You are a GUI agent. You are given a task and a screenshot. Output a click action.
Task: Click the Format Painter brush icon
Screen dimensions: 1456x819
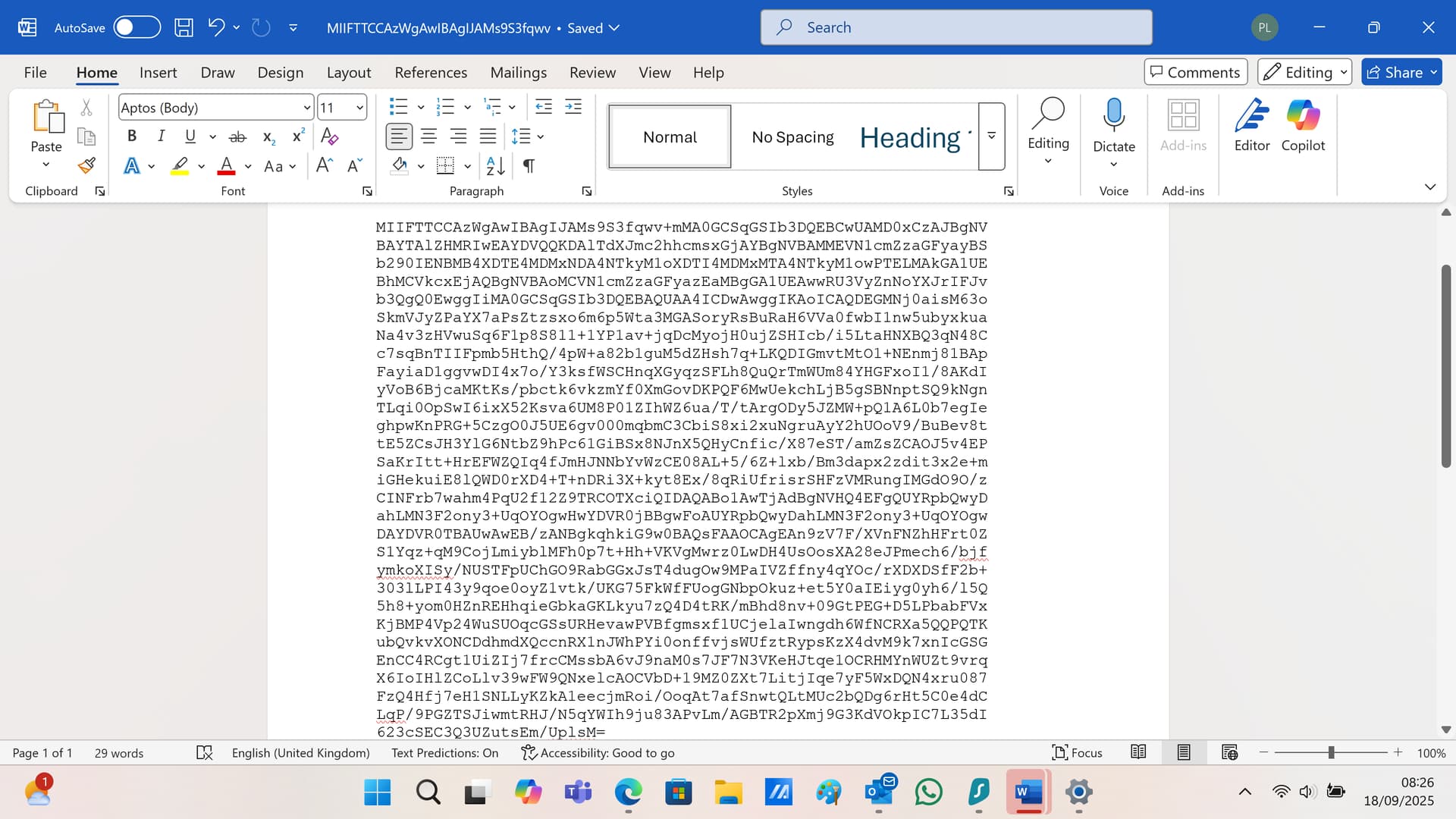[x=86, y=165]
